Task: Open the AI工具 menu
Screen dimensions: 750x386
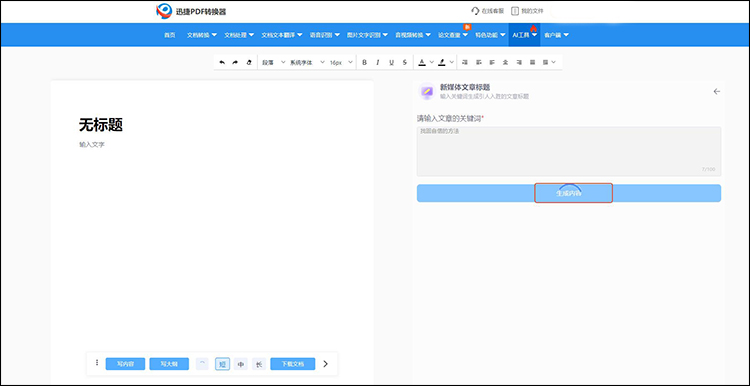Action: (x=524, y=35)
